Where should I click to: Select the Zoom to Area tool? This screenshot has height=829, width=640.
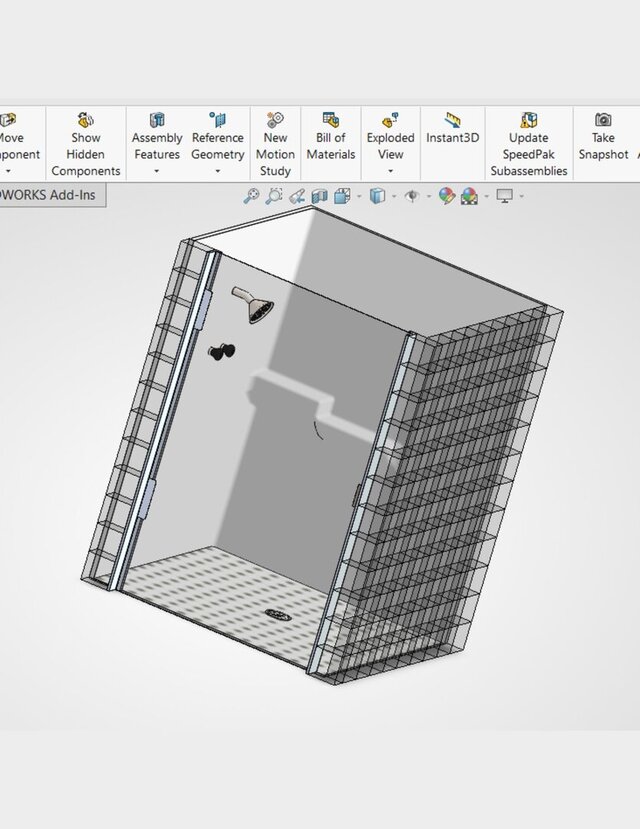[x=274, y=196]
